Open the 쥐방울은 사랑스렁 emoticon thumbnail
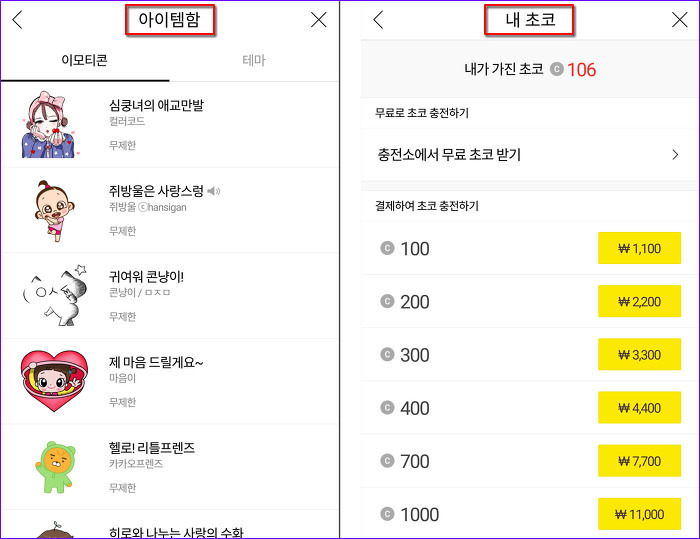 pyautogui.click(x=54, y=210)
